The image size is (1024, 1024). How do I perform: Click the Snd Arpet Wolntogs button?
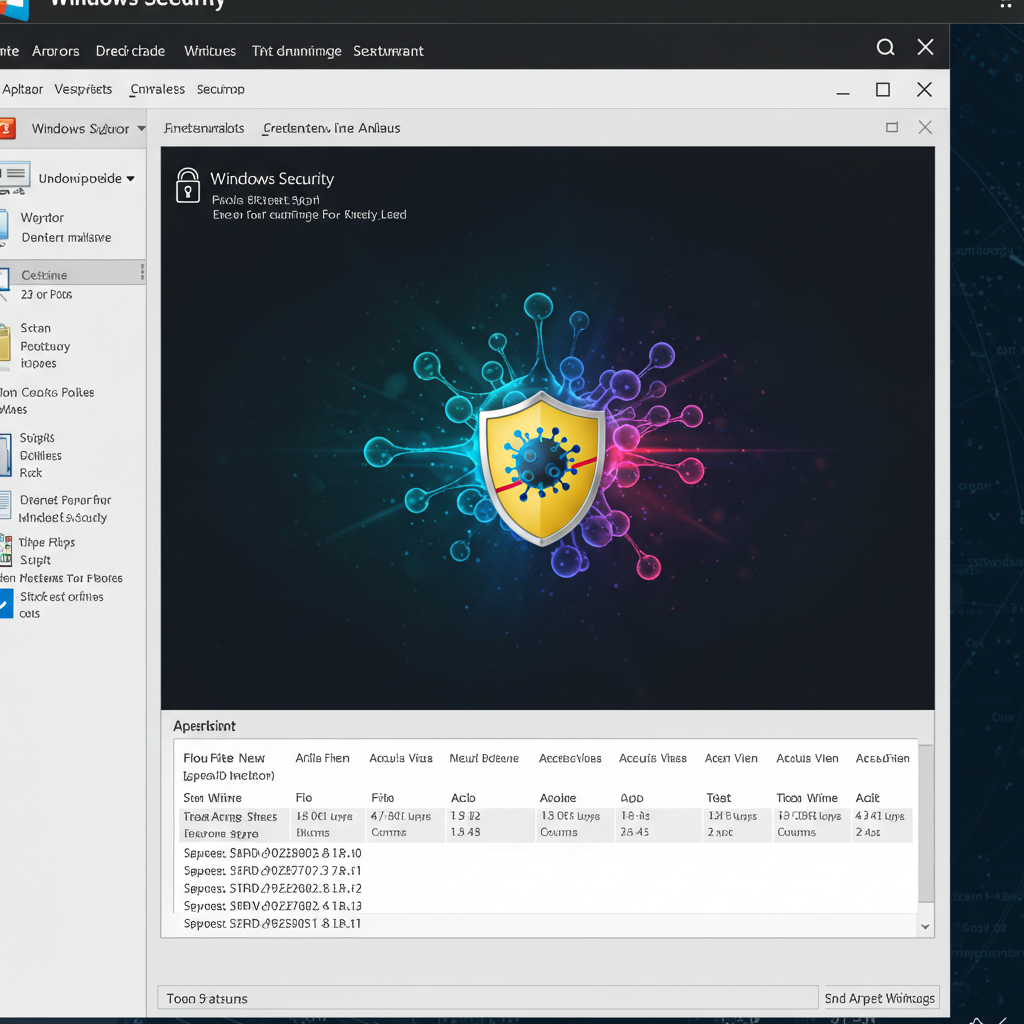[x=880, y=998]
